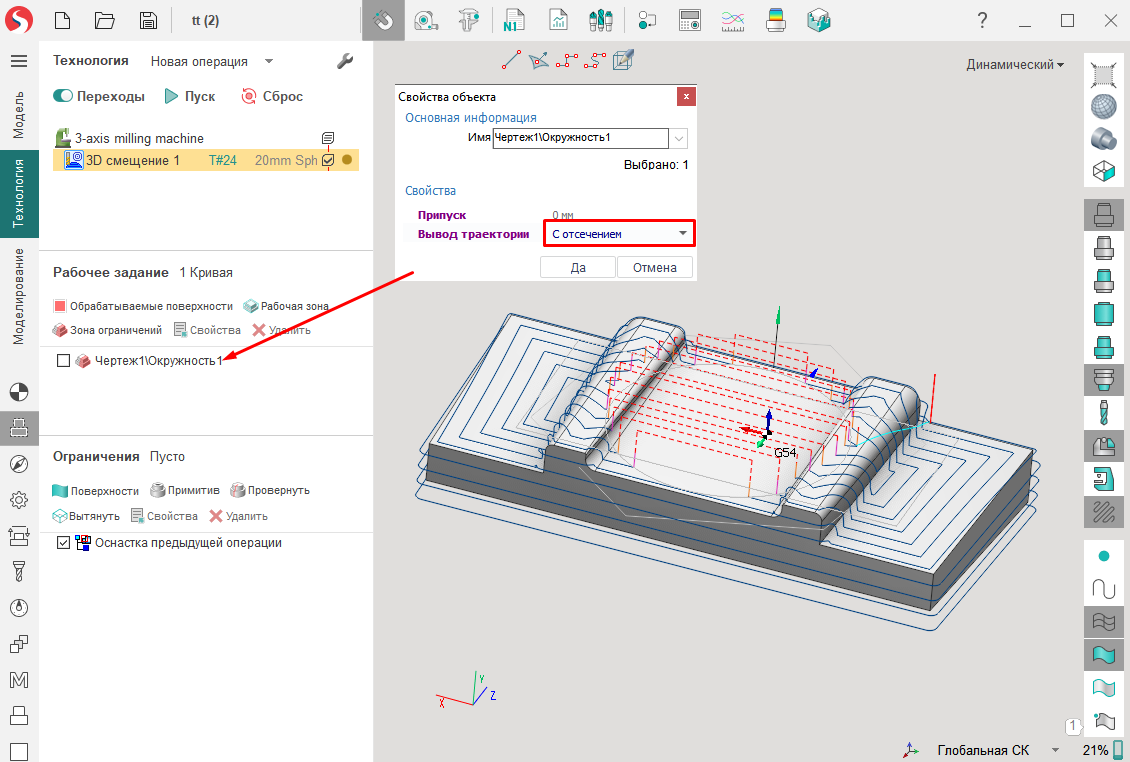Click the printer icon in top toolbar
Image resolution: width=1130 pixels, height=762 pixels.
coord(775,20)
